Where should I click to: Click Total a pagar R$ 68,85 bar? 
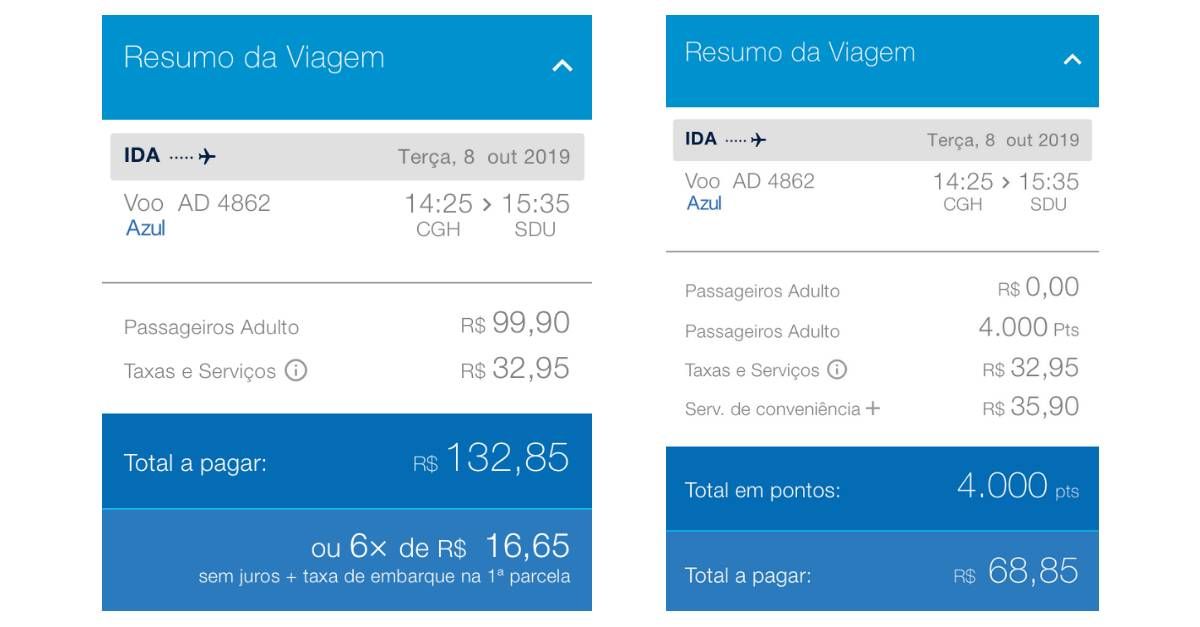882,571
